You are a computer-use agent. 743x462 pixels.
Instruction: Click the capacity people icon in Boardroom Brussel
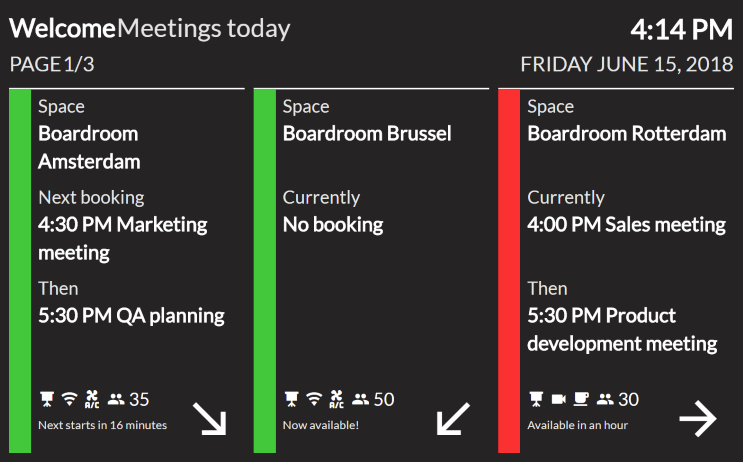[x=360, y=400]
